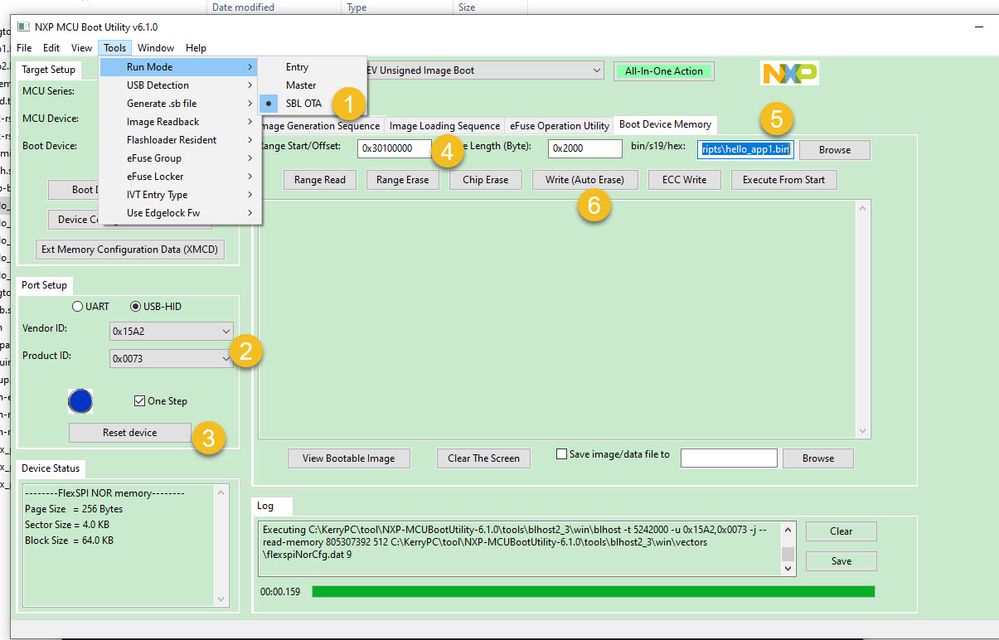Screen dimensions: 999x640
Task: Click the Range Erase button
Action: [403, 180]
